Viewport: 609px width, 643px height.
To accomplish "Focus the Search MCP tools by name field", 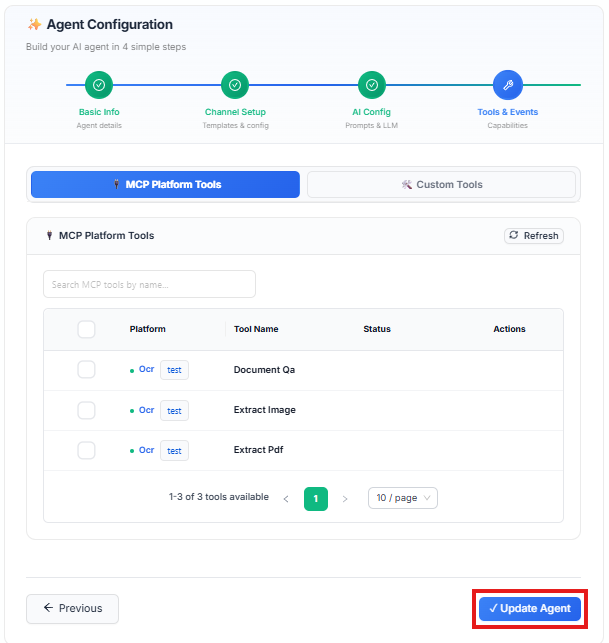I will coord(149,284).
